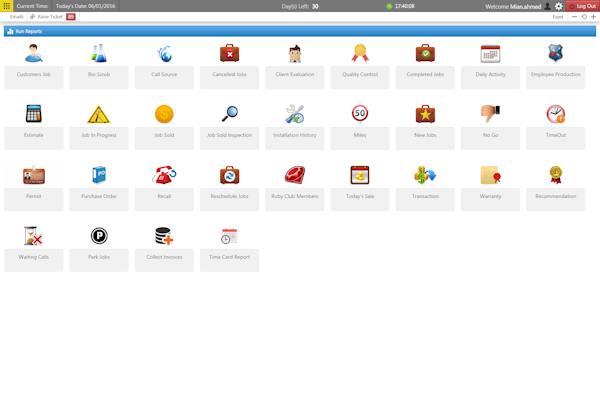Click the Miles speed sign icon

pos(360,114)
